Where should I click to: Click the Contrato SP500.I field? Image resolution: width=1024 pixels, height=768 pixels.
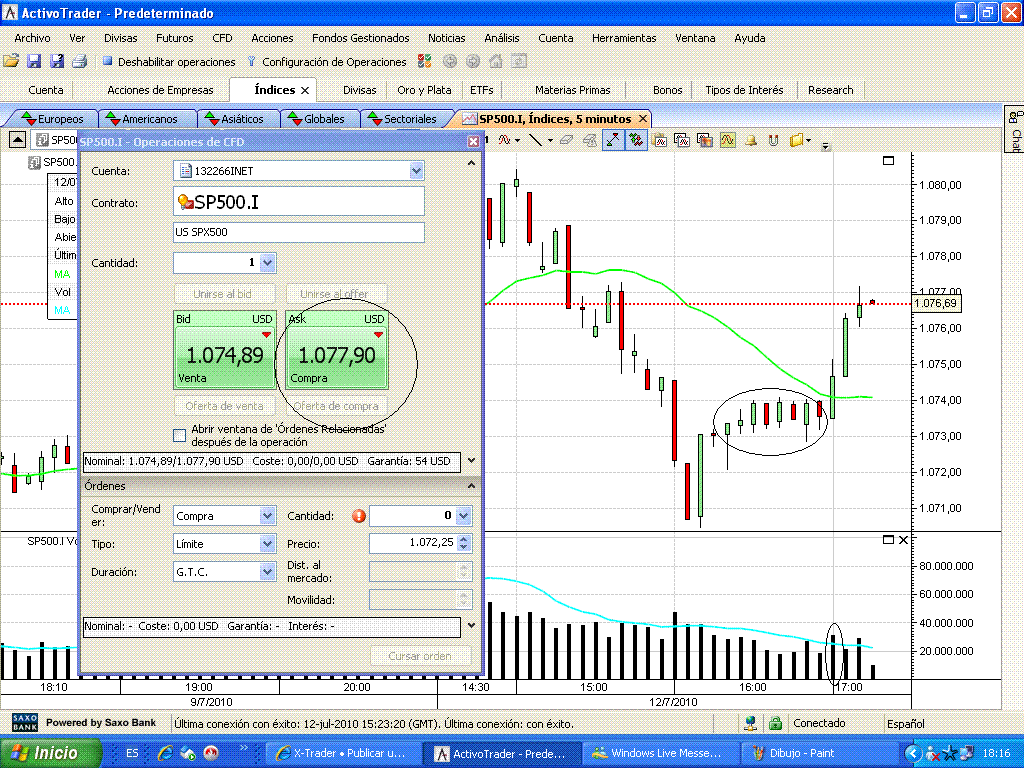299,202
